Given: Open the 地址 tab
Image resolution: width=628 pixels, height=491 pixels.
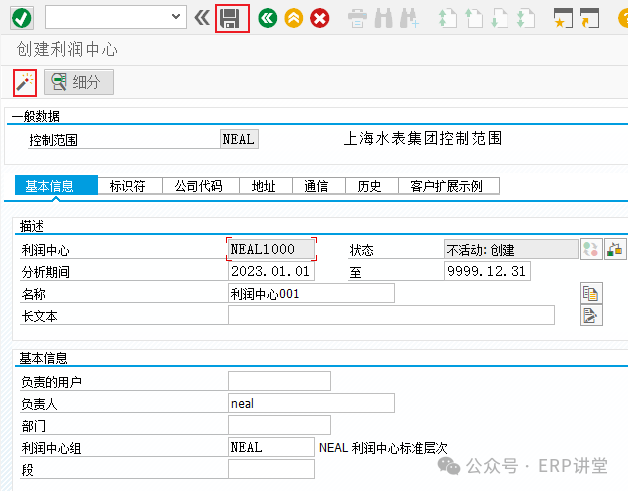Looking at the screenshot, I should click(x=264, y=186).
